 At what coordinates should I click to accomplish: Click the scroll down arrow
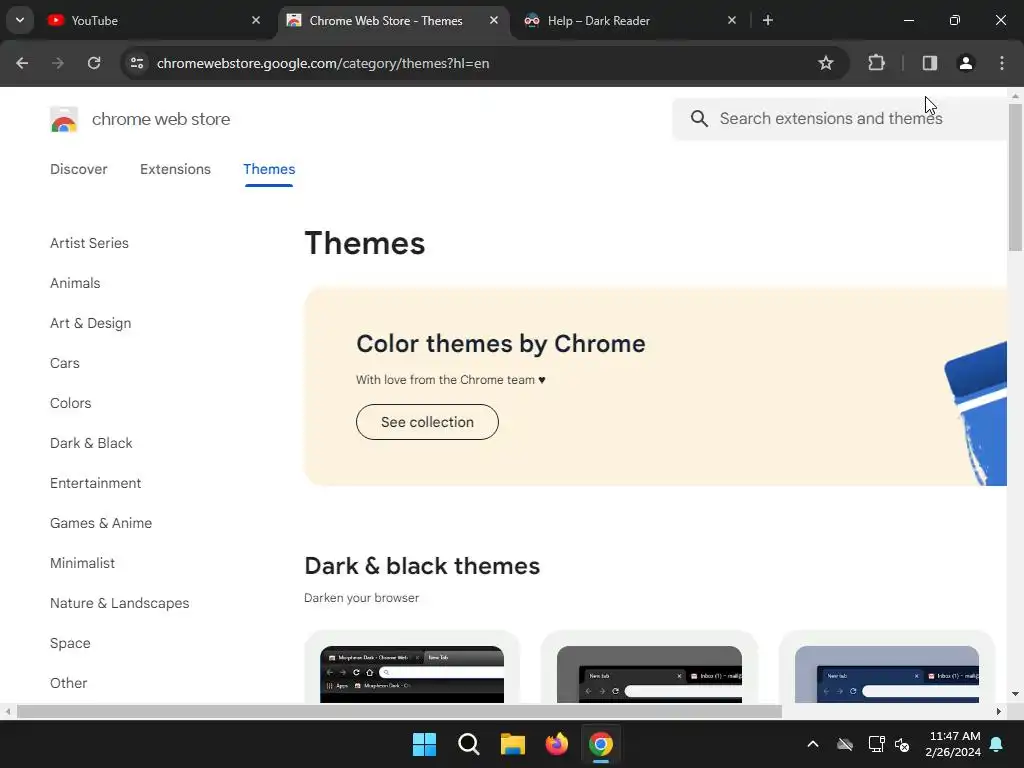[x=1015, y=694]
